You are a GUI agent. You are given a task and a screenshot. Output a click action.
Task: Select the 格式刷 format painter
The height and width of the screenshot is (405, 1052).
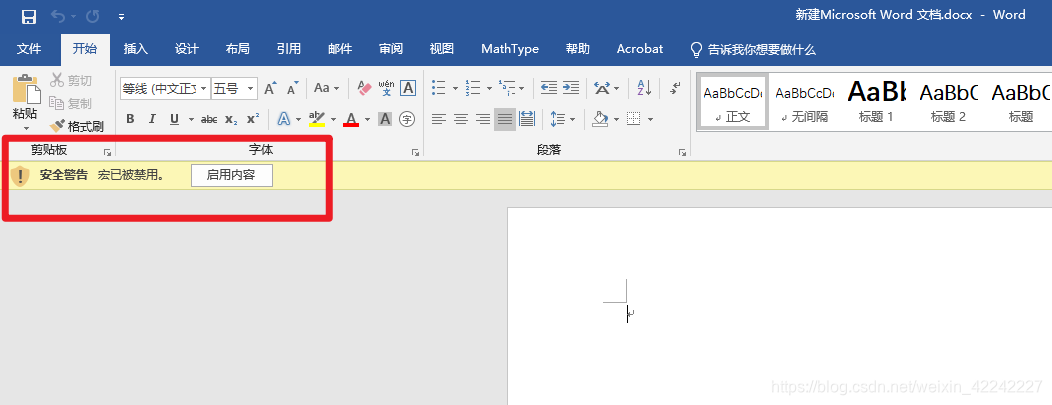[x=77, y=126]
